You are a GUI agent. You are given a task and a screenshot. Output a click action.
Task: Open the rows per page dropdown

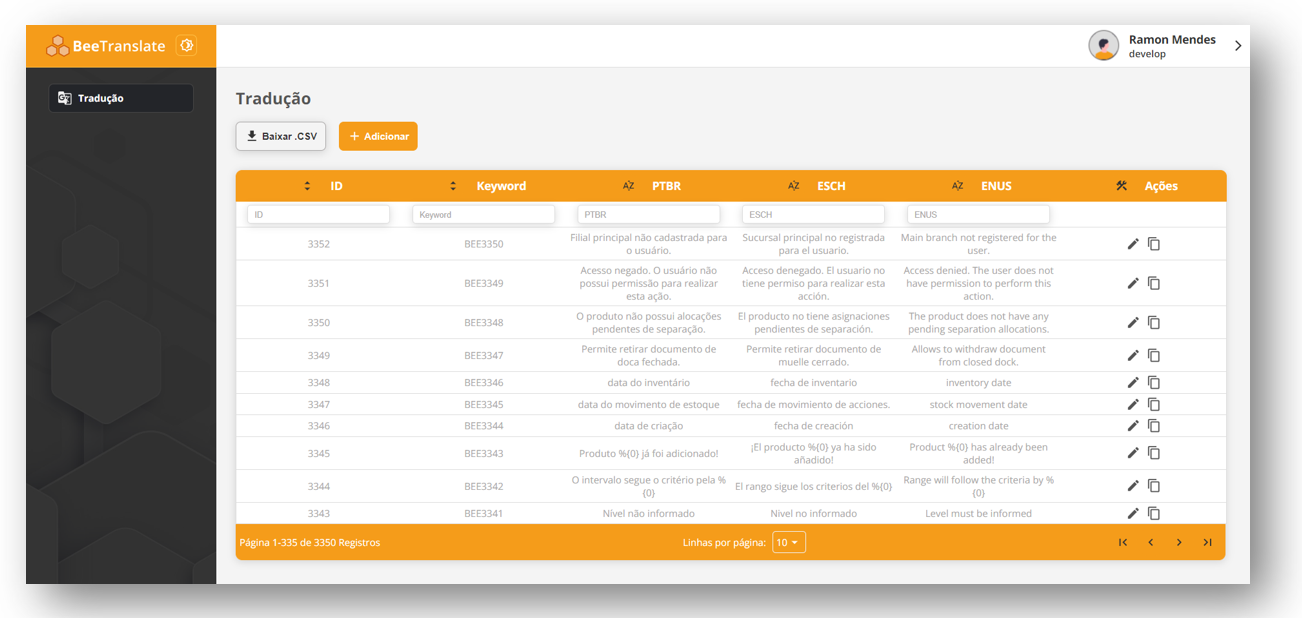(x=788, y=542)
